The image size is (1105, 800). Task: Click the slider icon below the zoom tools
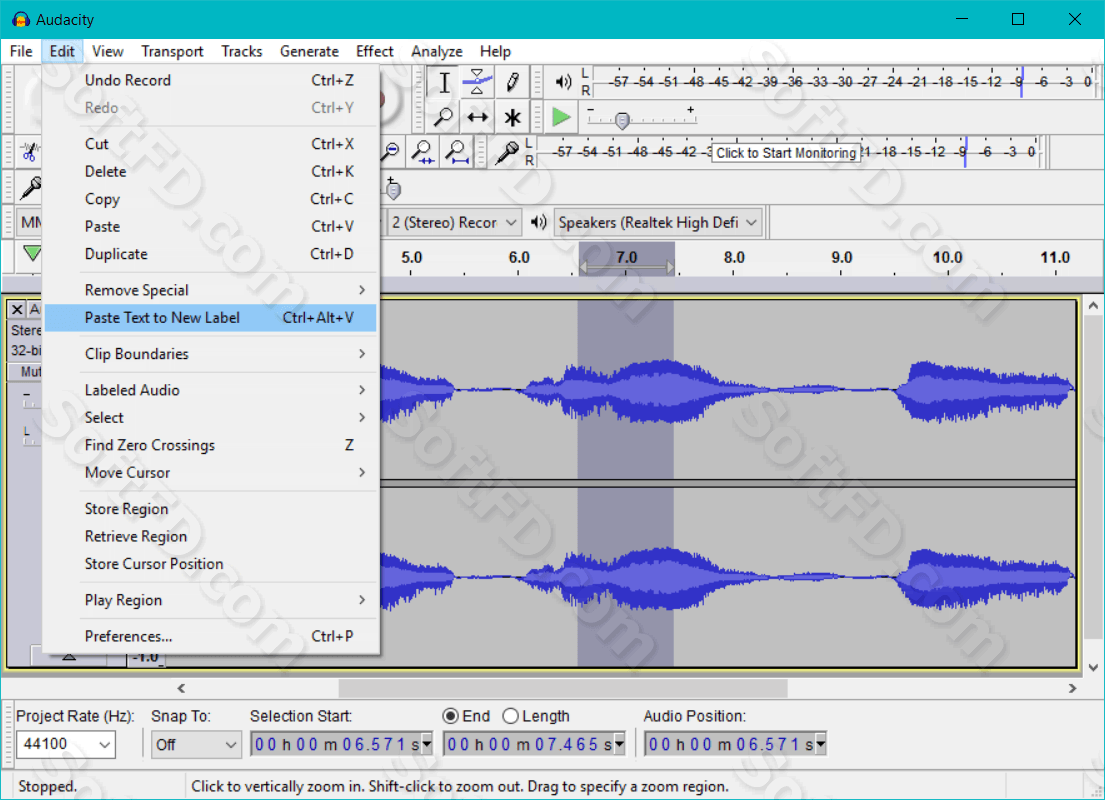[x=393, y=187]
